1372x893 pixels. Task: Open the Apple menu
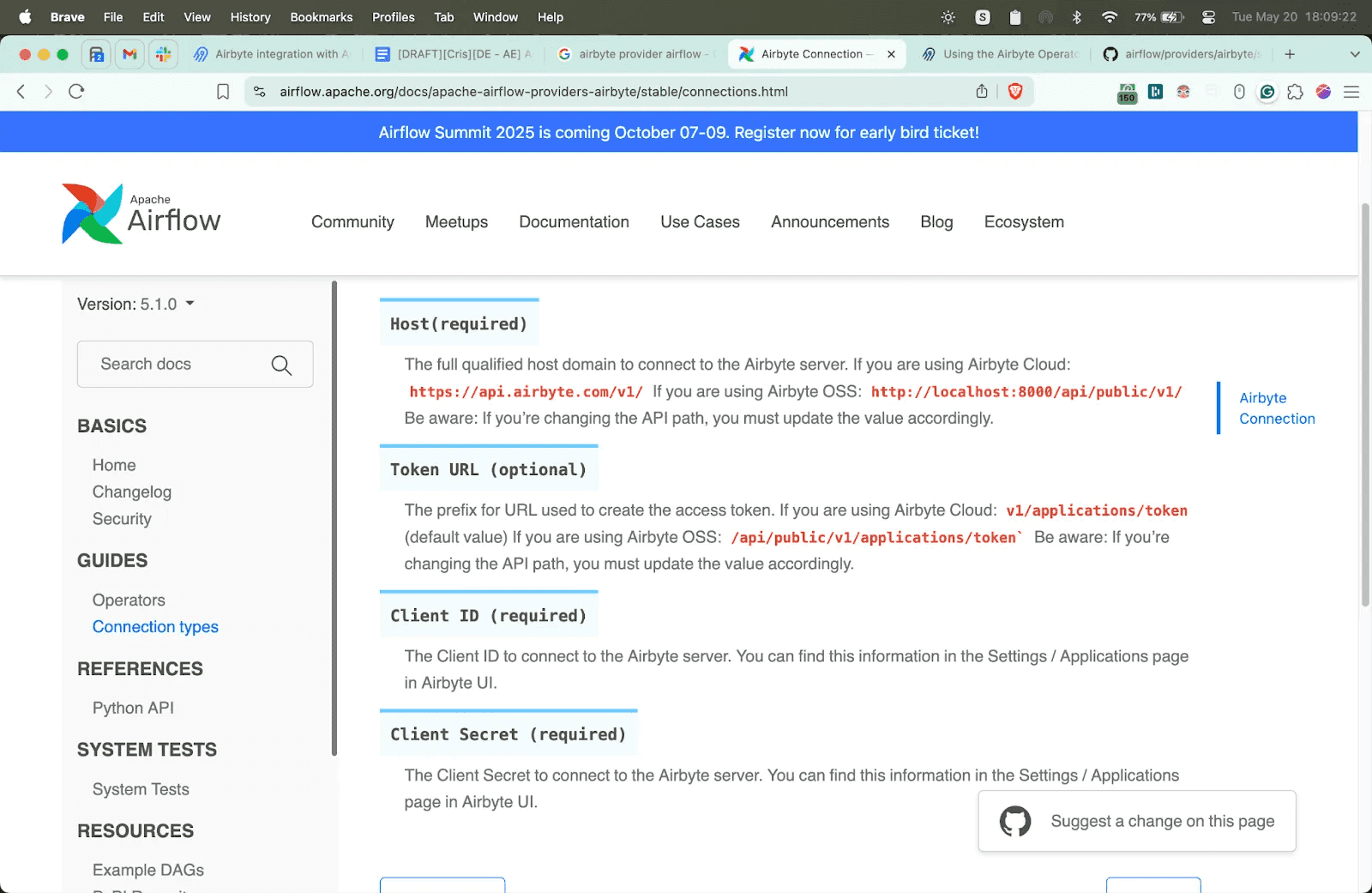[25, 17]
